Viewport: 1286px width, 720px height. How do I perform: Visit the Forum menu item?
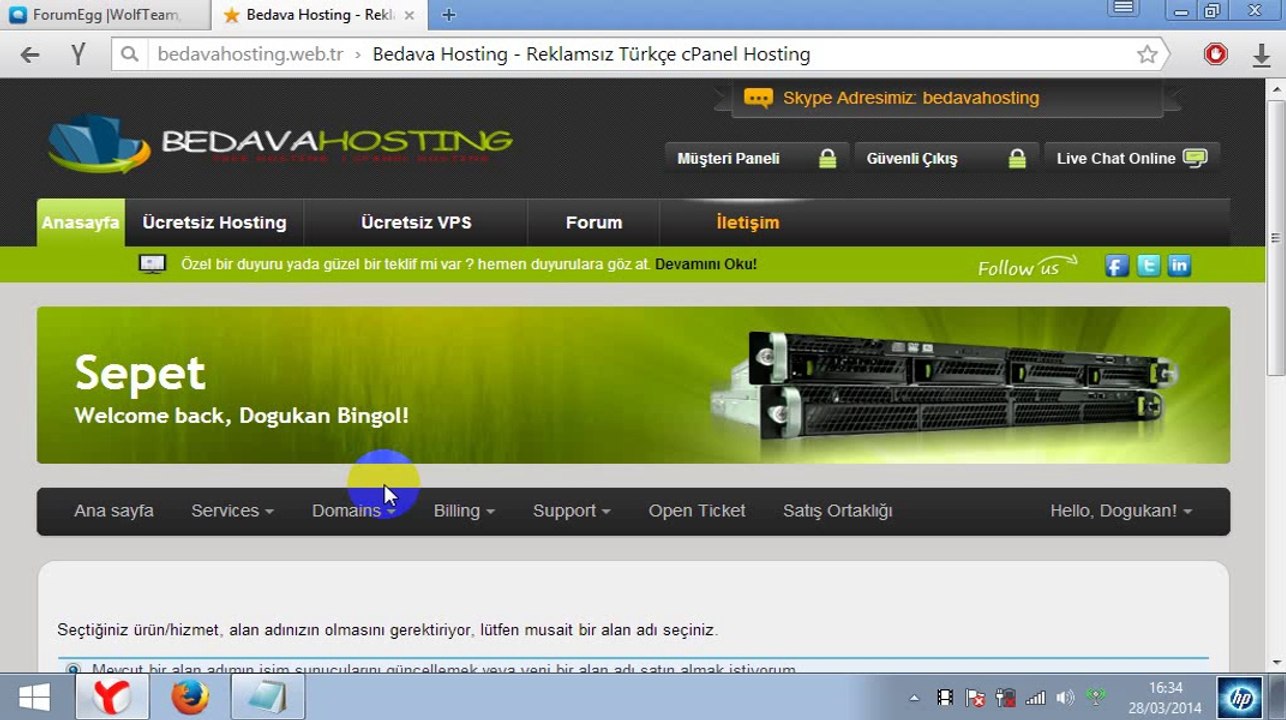[x=594, y=222]
